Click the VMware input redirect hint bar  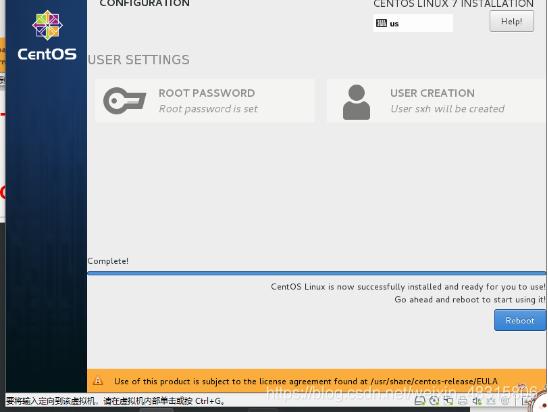(x=115, y=401)
